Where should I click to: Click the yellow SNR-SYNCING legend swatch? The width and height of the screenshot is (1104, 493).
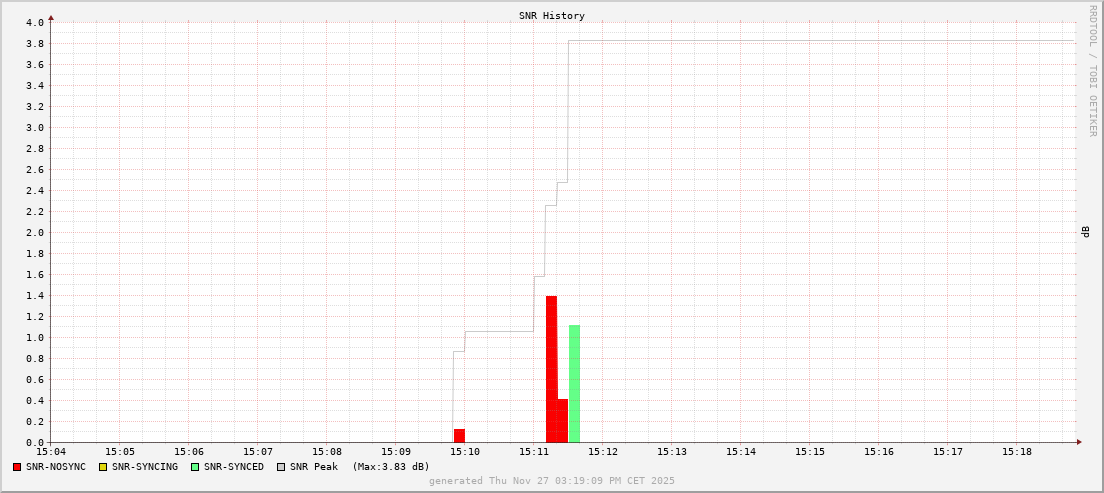pyautogui.click(x=103, y=467)
